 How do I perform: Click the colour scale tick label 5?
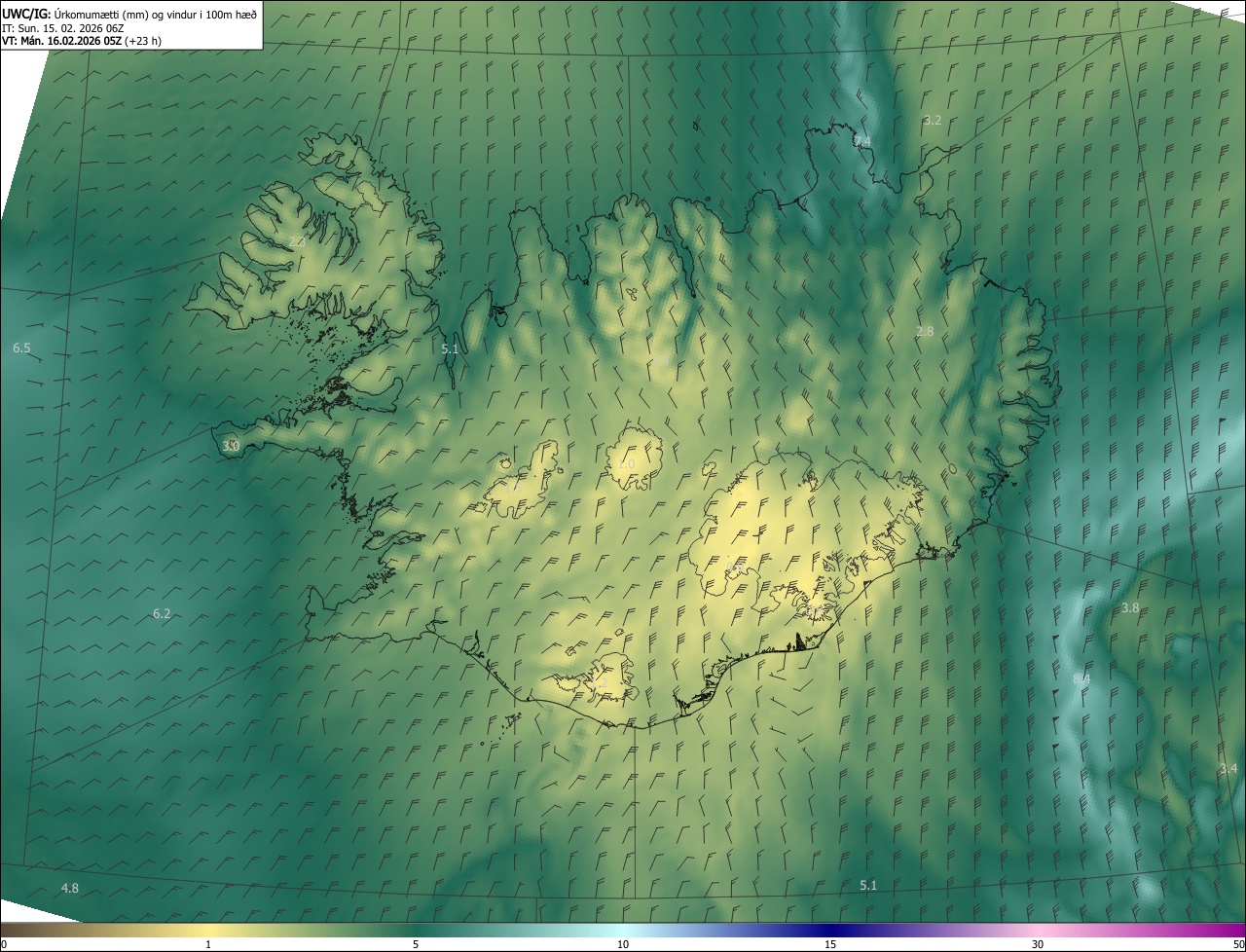click(416, 944)
